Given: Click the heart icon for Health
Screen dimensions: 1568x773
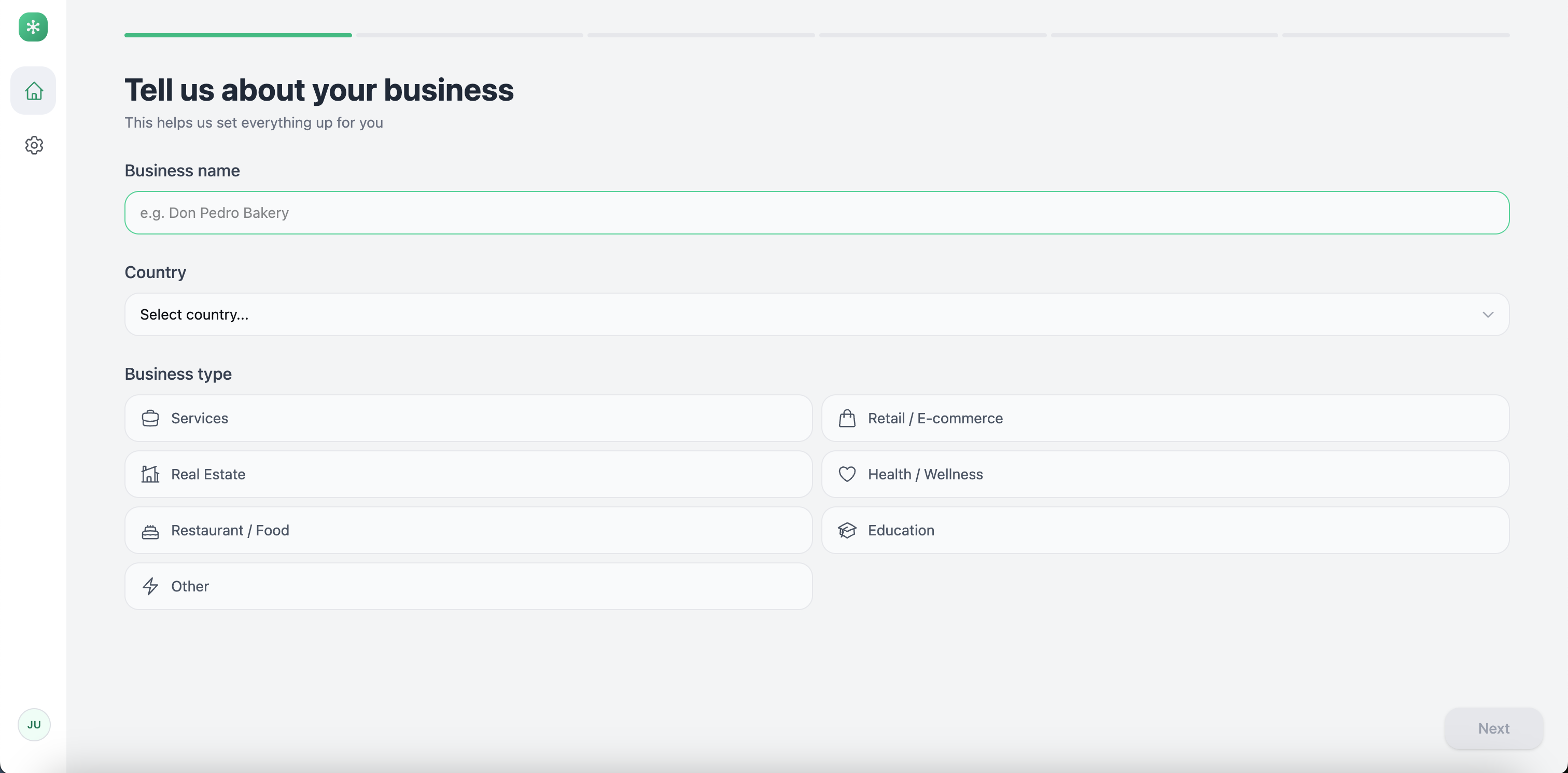Looking at the screenshot, I should click(x=847, y=474).
